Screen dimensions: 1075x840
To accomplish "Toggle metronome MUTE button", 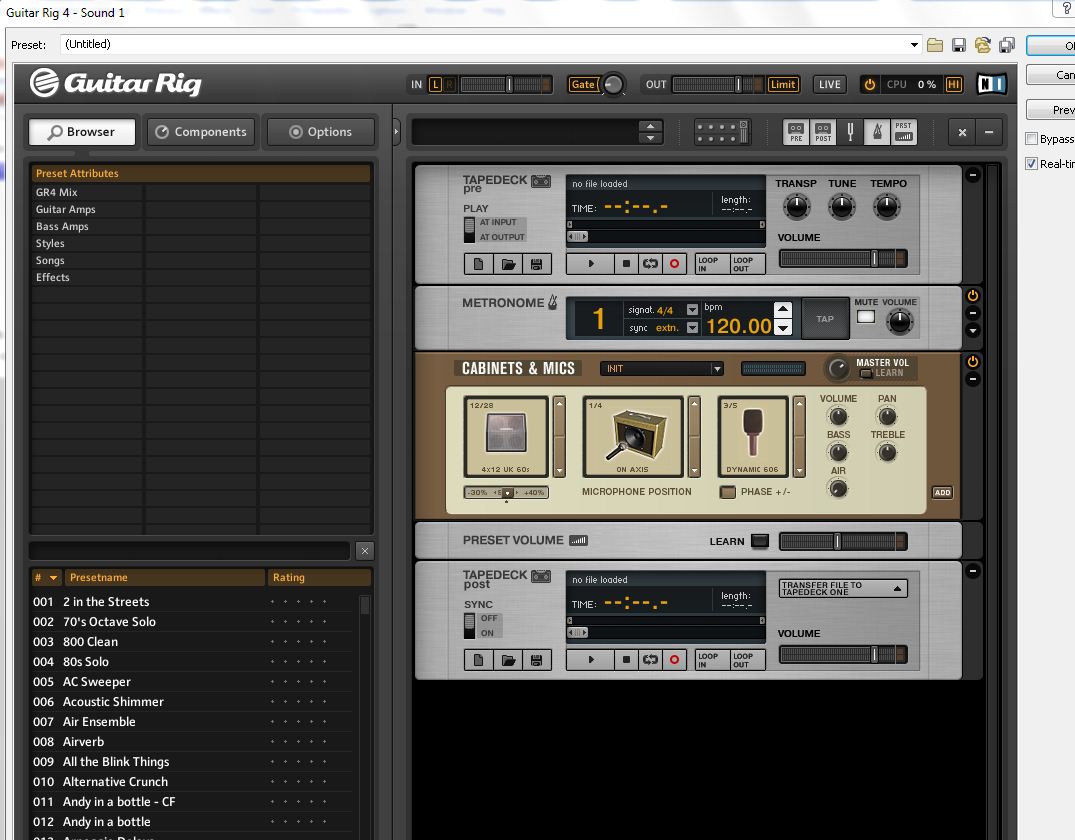I will point(866,317).
